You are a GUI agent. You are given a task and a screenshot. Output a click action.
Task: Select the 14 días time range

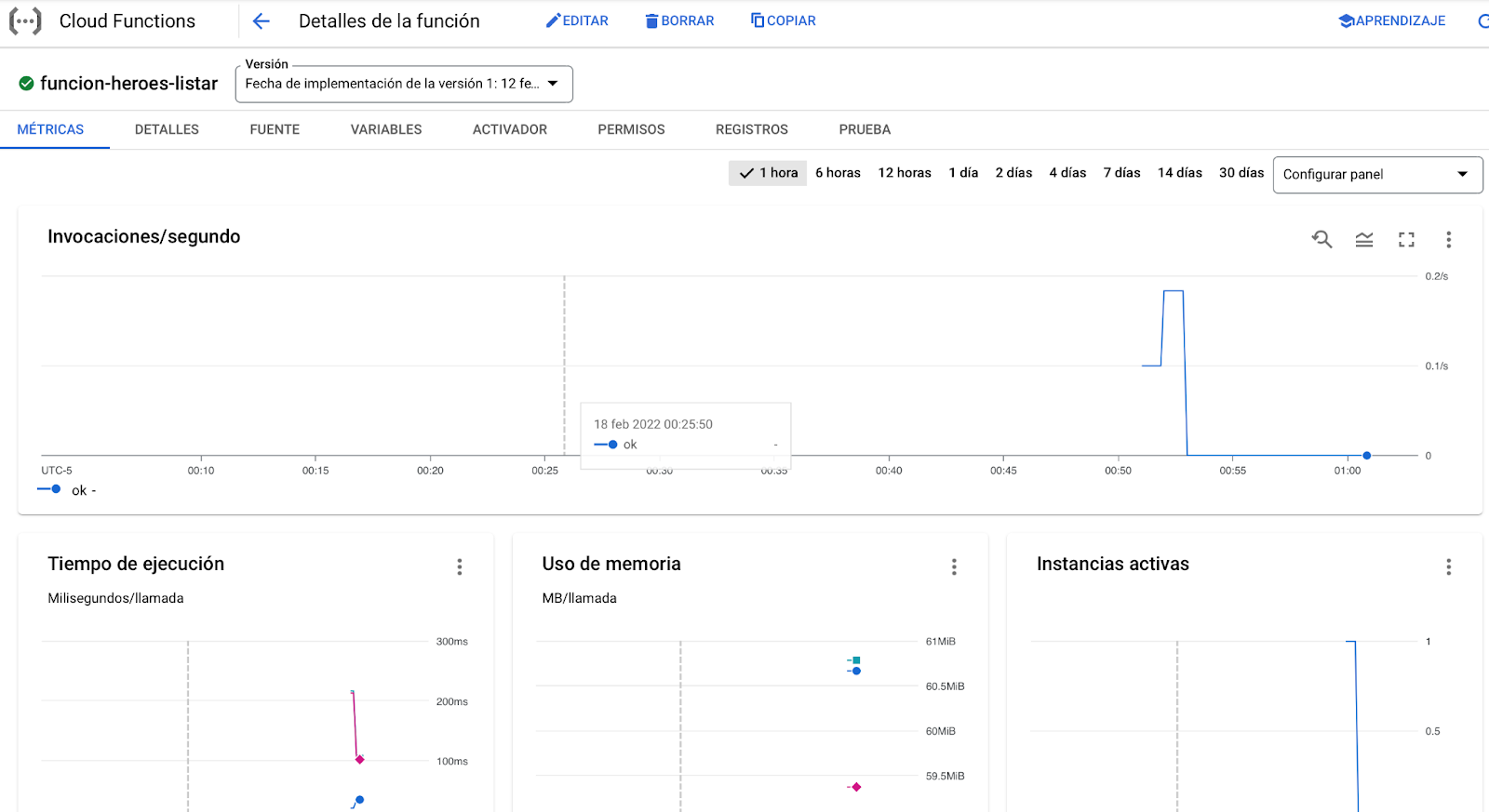(1179, 173)
